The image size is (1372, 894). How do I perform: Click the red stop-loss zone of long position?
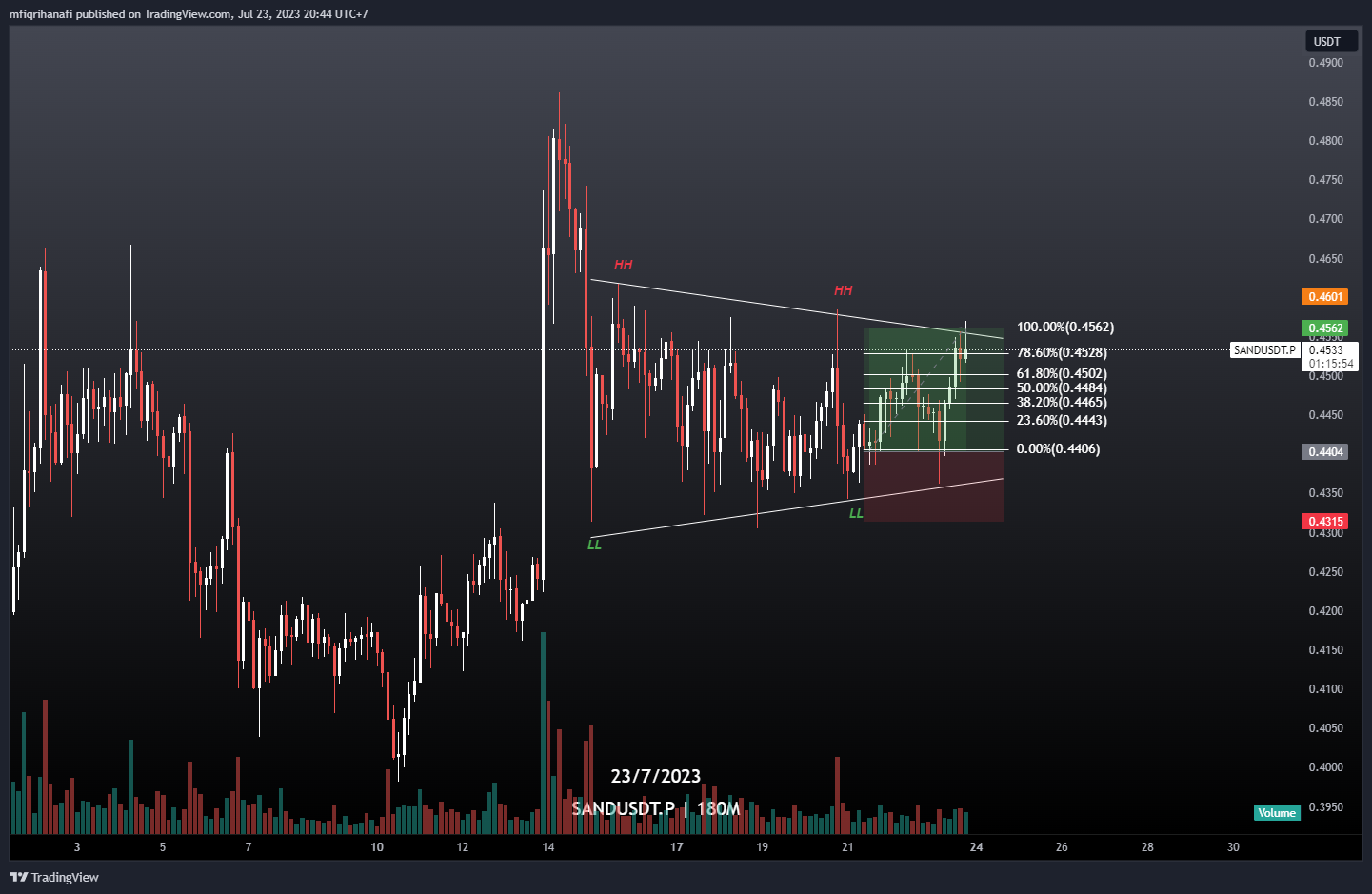point(933,486)
